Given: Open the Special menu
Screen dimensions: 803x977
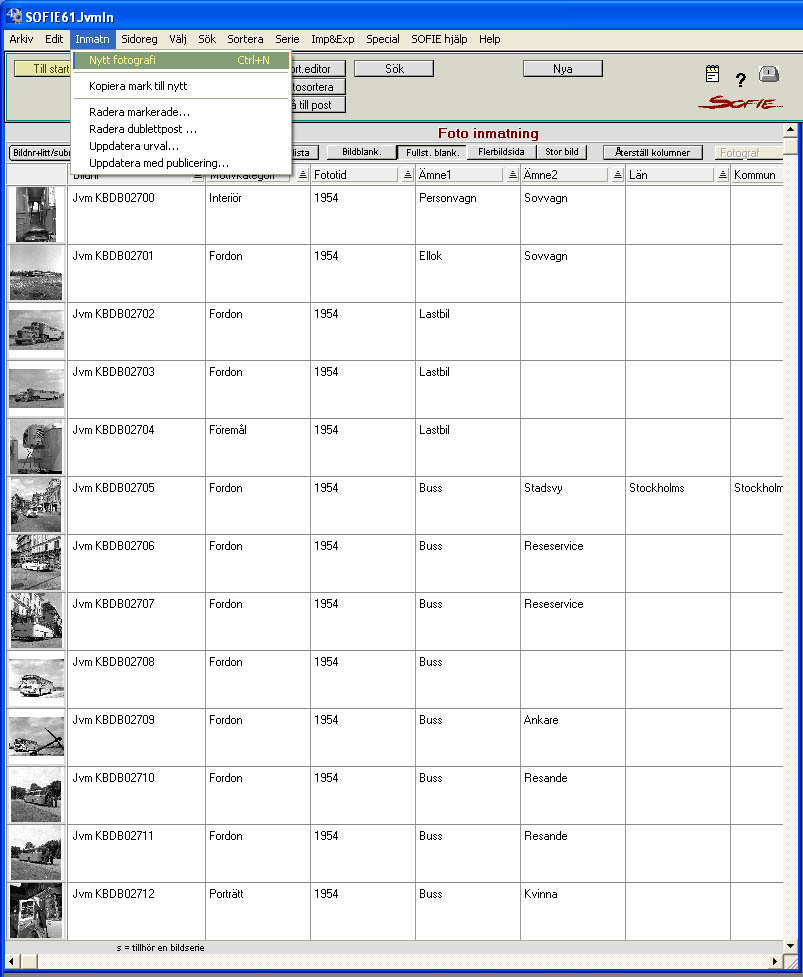Looking at the screenshot, I should point(383,39).
